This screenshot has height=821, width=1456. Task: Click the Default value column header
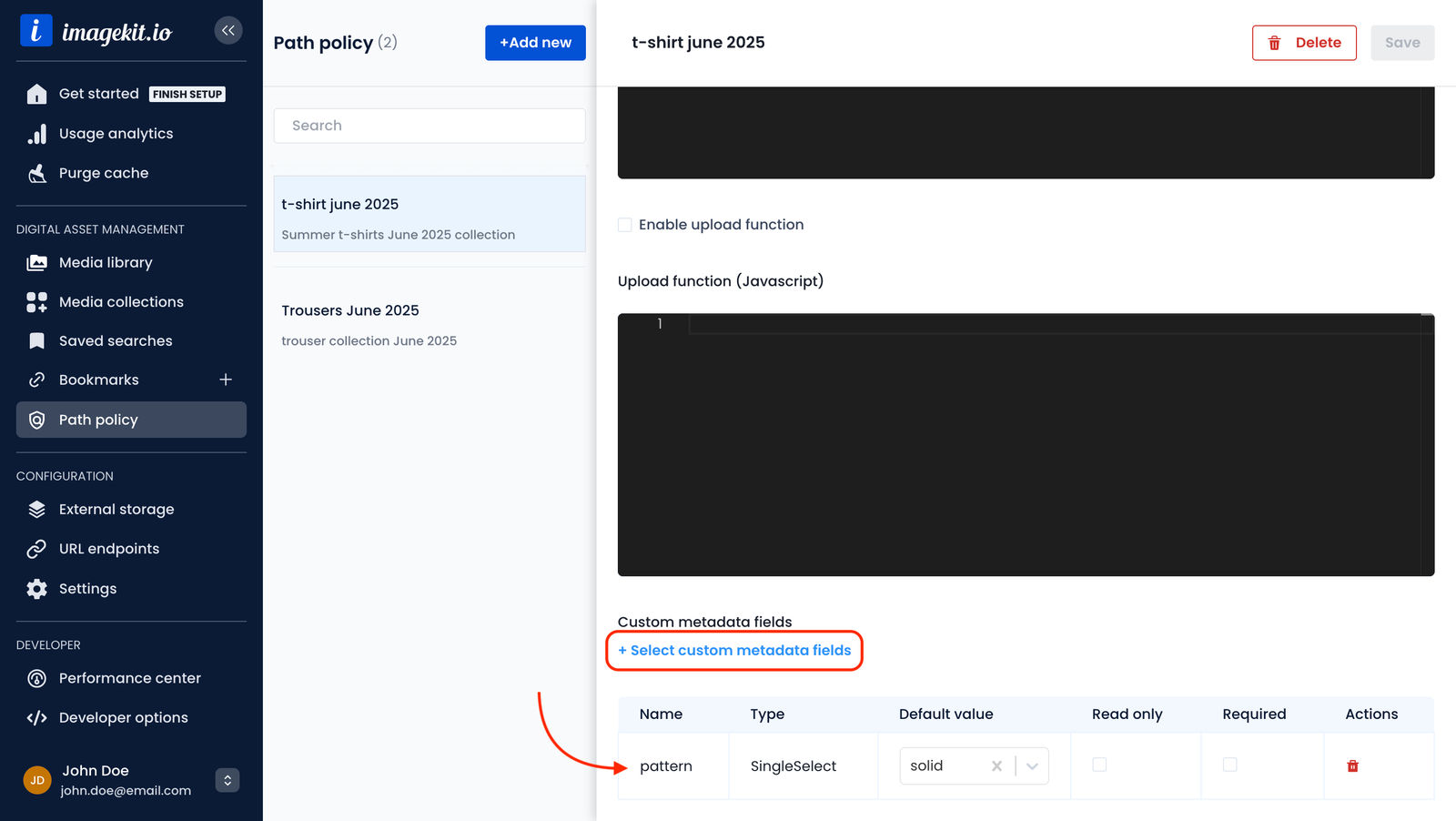pos(945,715)
